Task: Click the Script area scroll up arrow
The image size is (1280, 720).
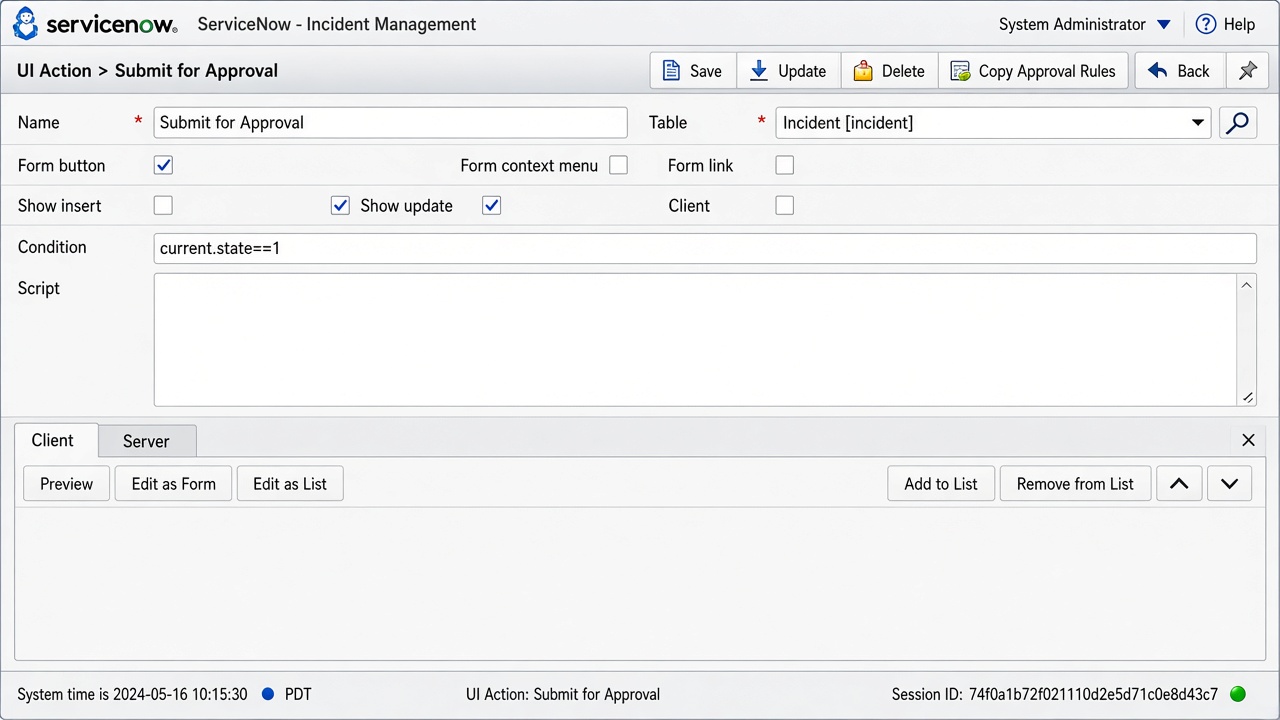Action: click(x=1247, y=285)
